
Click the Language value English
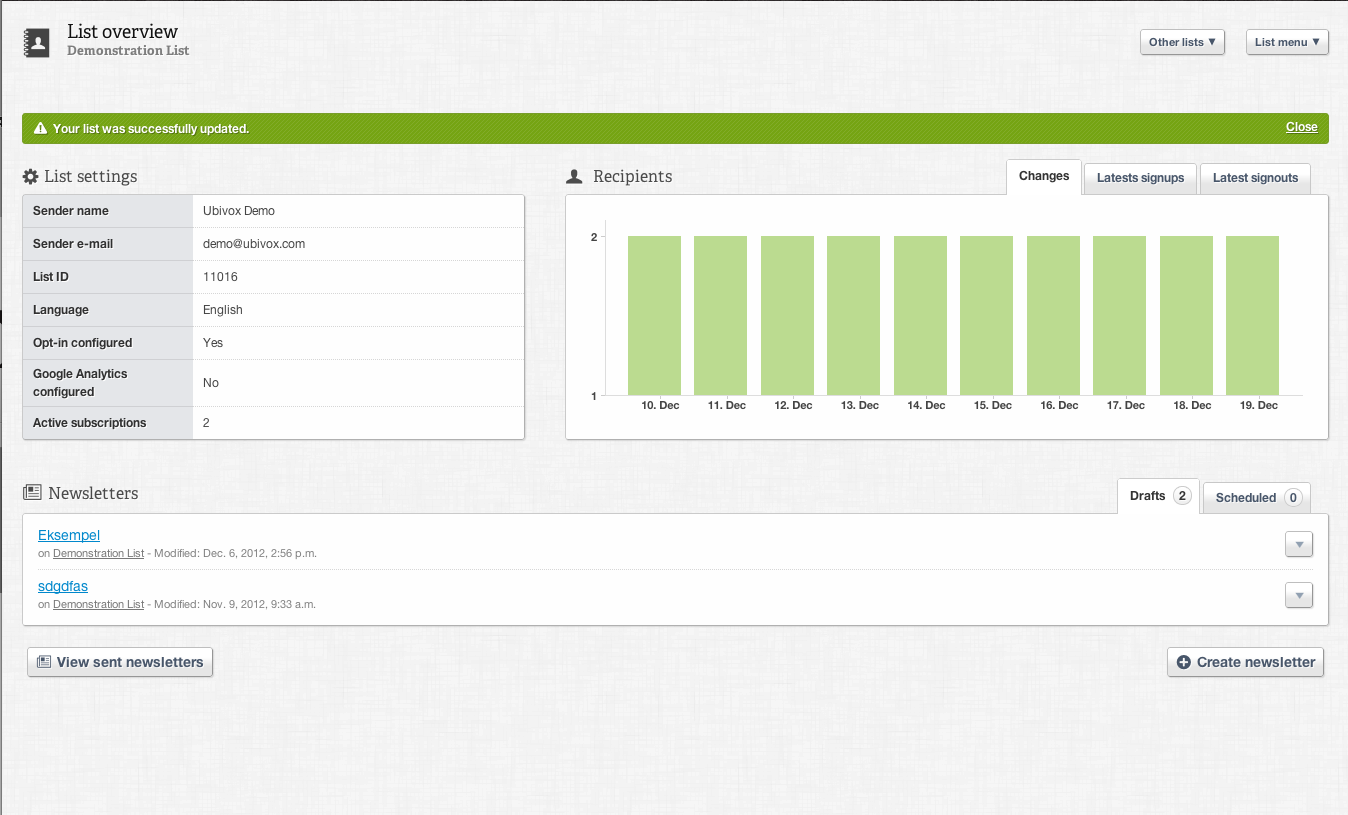tap(222, 310)
